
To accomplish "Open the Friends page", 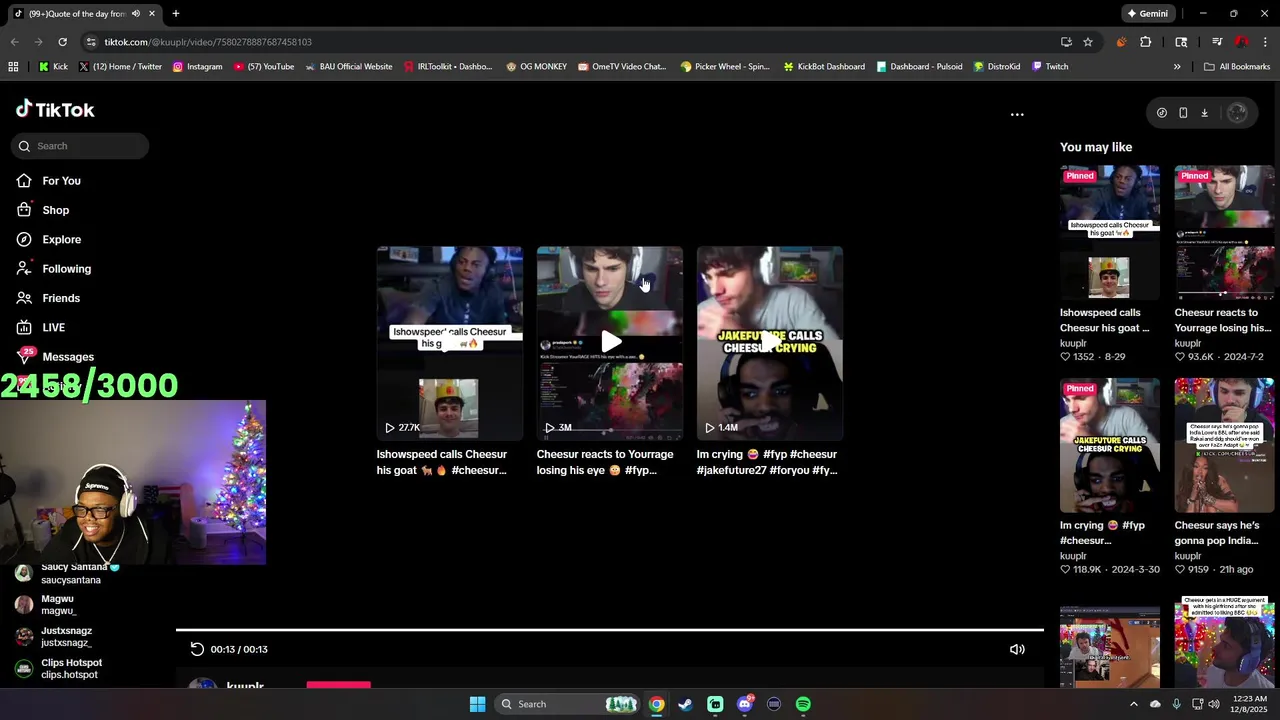I will tap(60, 298).
